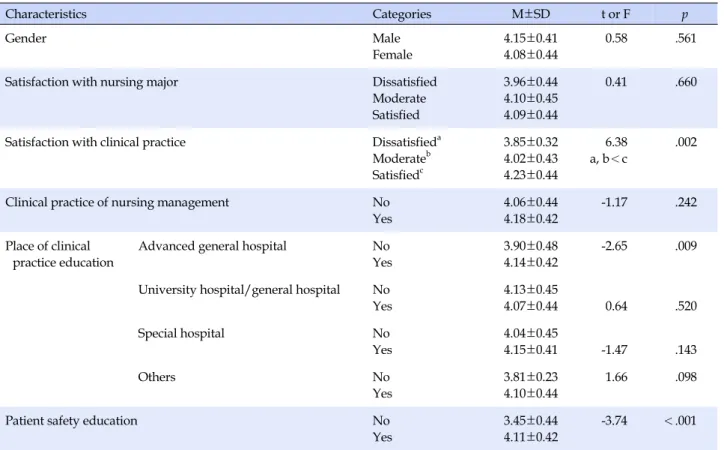Click the t value 1.66
Image resolution: width=724 pixels, height=450 pixels.
click(616, 377)
